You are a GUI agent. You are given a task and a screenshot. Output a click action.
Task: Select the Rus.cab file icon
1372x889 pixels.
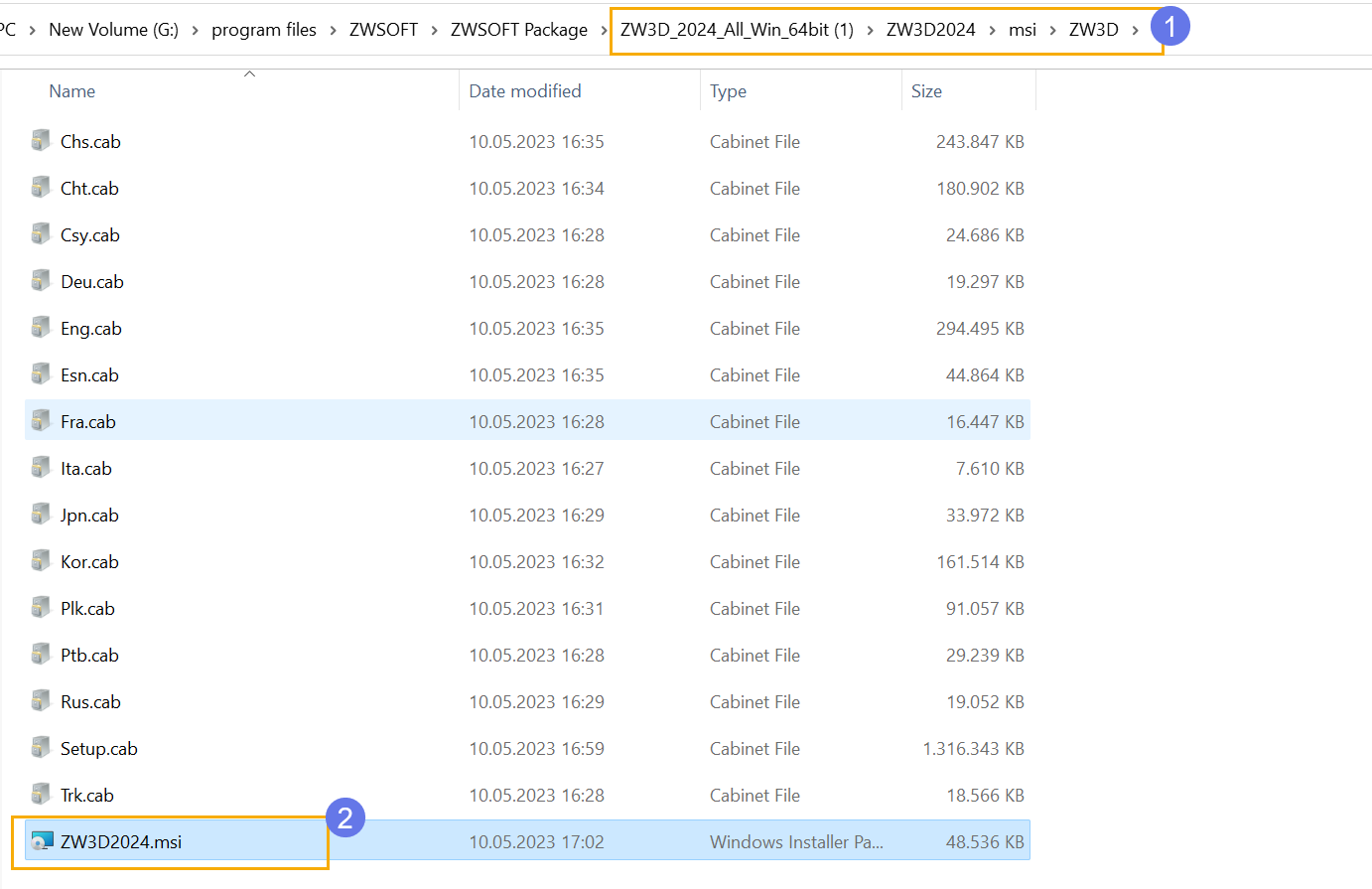click(41, 701)
